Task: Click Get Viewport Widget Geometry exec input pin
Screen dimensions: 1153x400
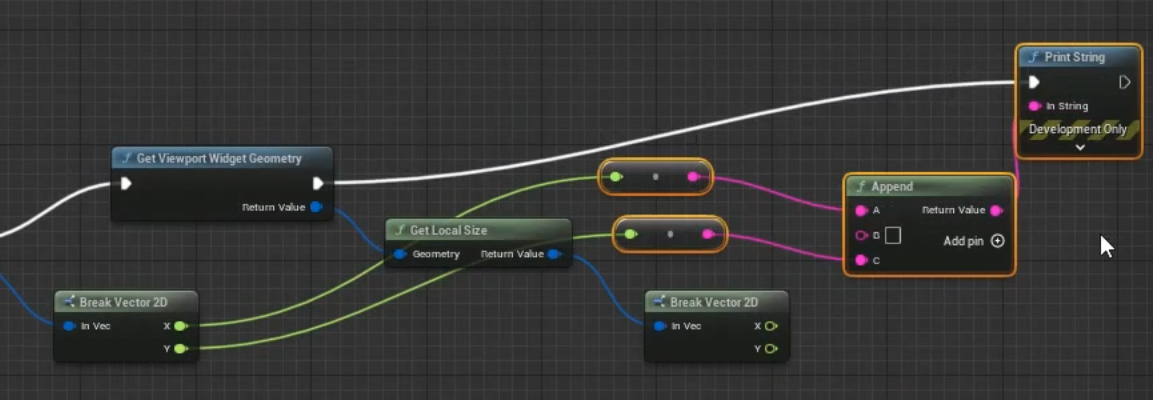Action: [126, 183]
